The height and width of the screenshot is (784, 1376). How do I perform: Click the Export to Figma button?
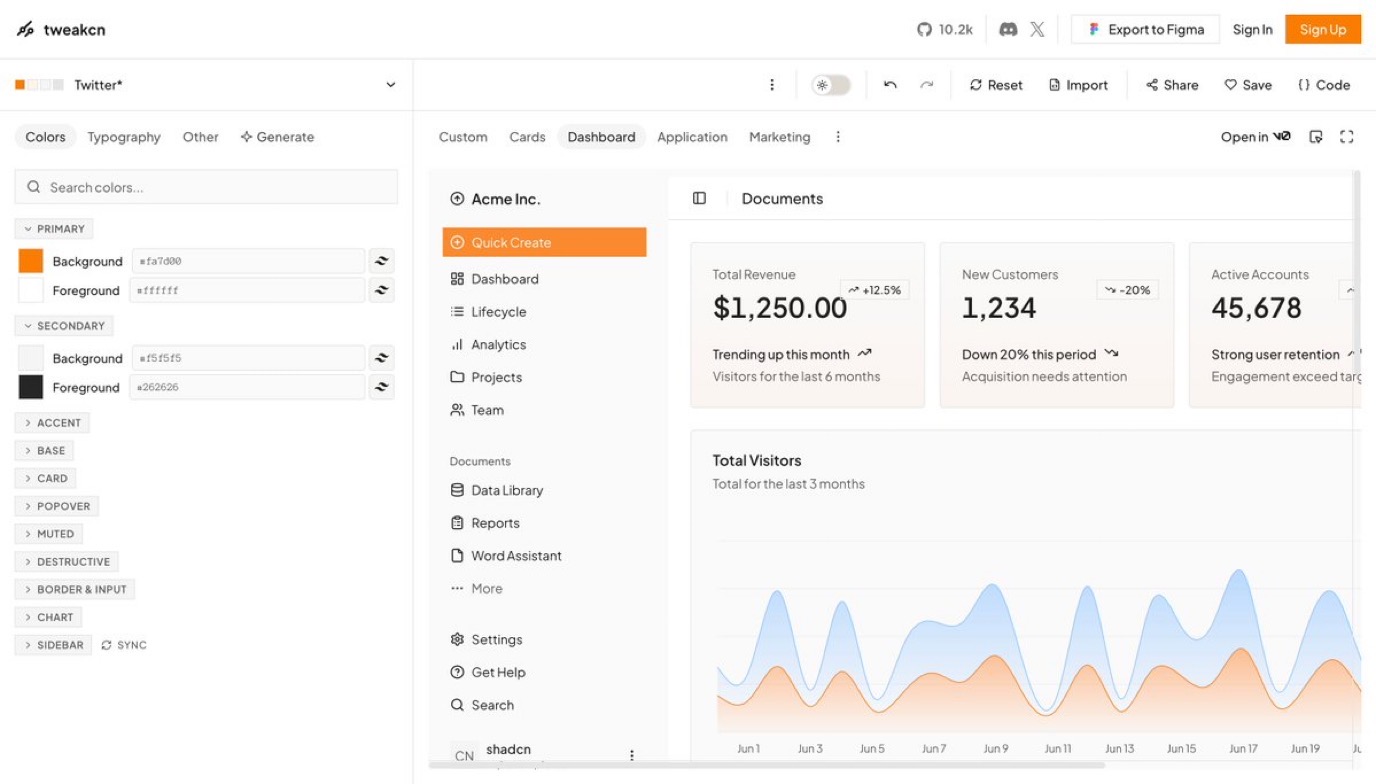coord(1145,29)
